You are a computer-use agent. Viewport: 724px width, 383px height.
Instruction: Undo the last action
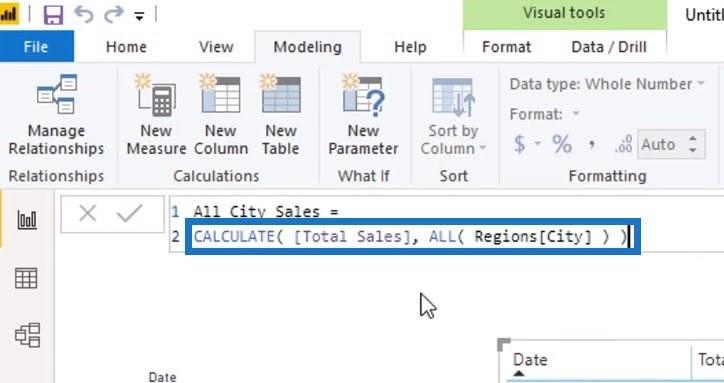[x=84, y=15]
